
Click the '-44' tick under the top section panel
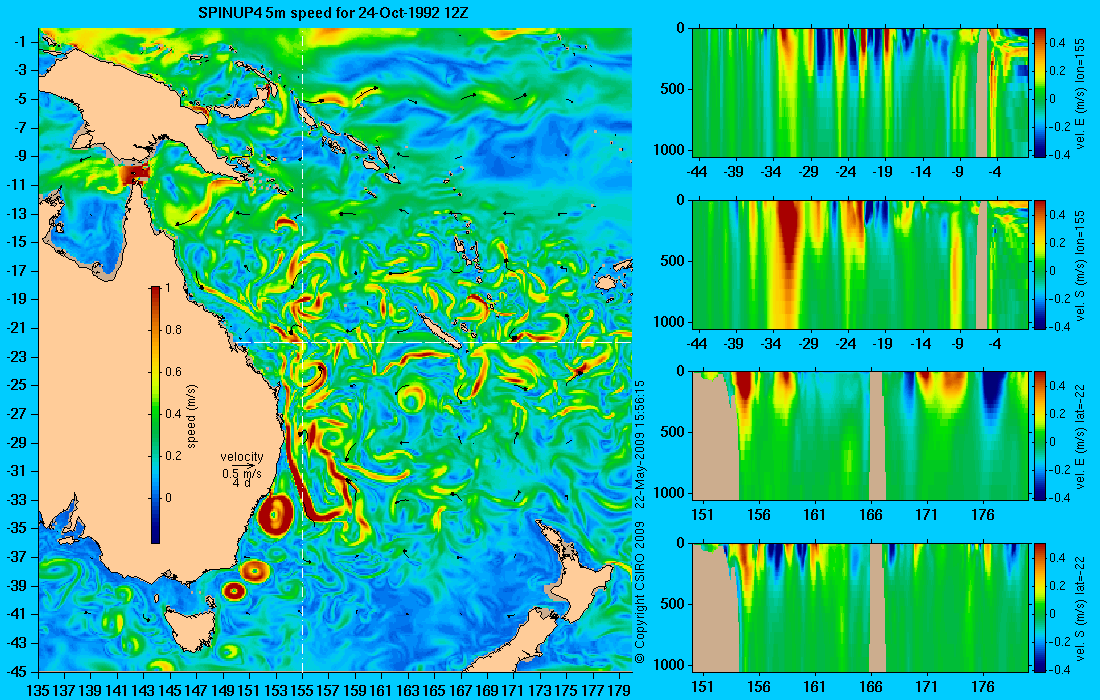point(697,172)
